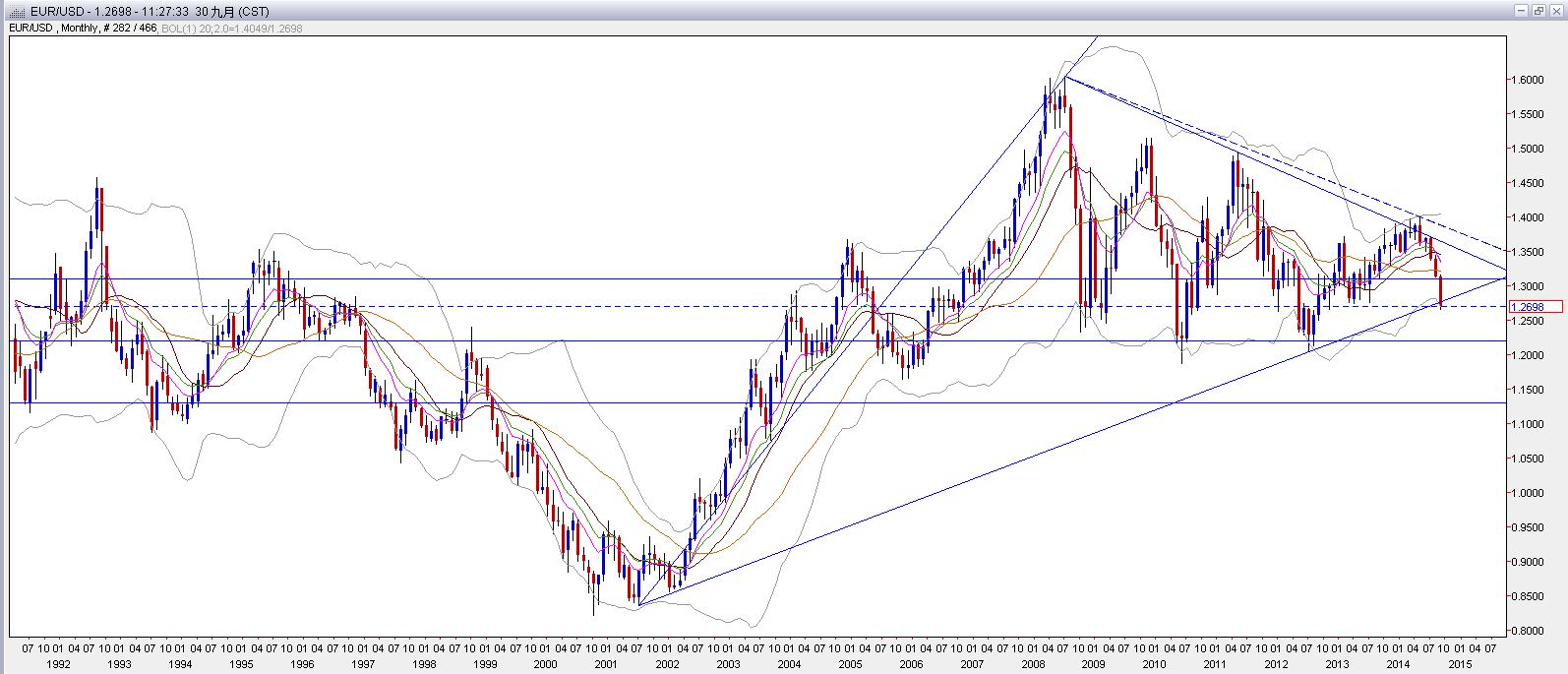Click the 2005 year label on time axis

click(850, 664)
